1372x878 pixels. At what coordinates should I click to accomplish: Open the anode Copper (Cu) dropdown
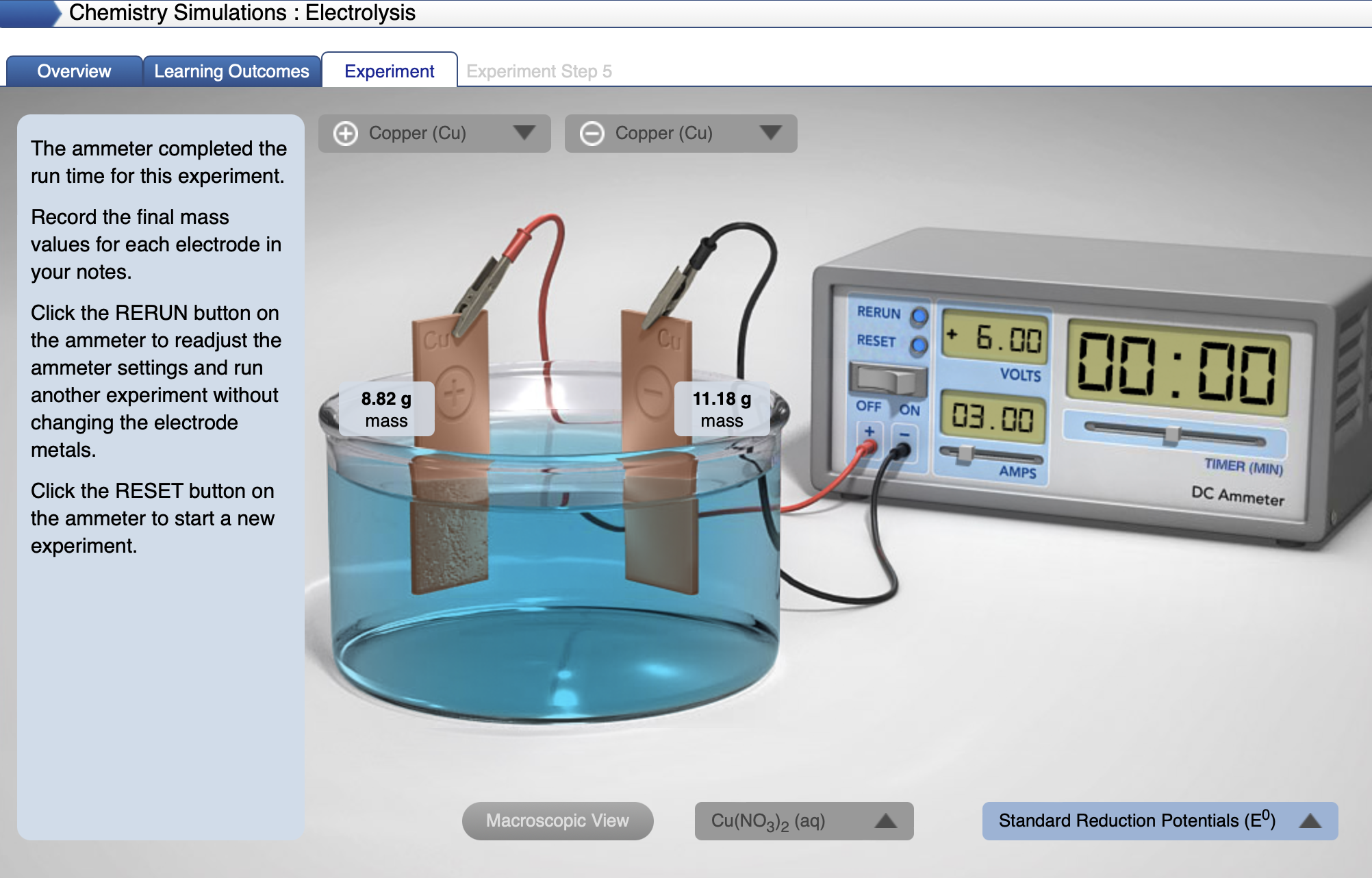tap(524, 134)
